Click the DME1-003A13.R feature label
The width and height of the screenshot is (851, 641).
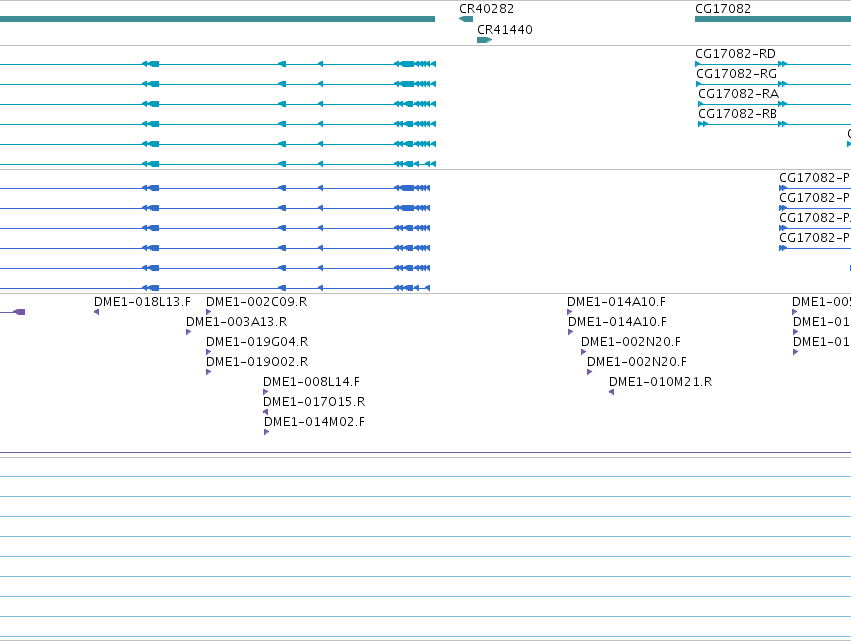pos(237,322)
